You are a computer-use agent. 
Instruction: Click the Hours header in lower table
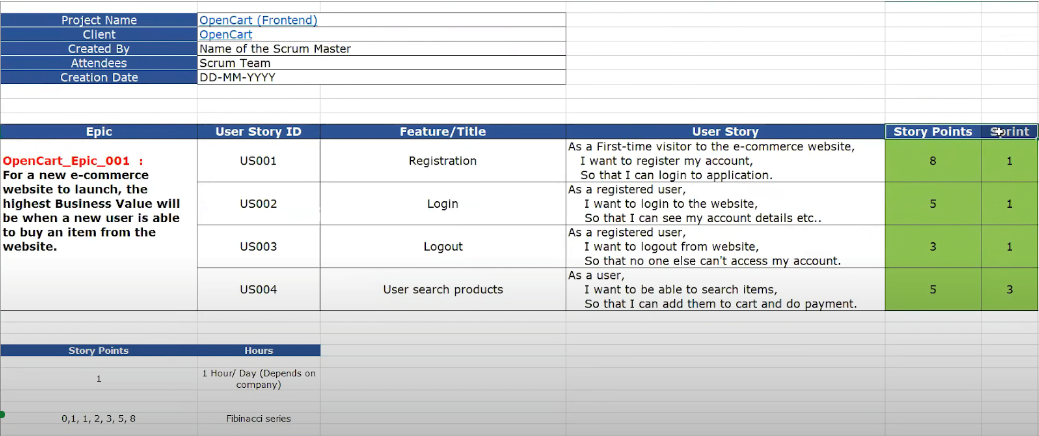coord(258,351)
